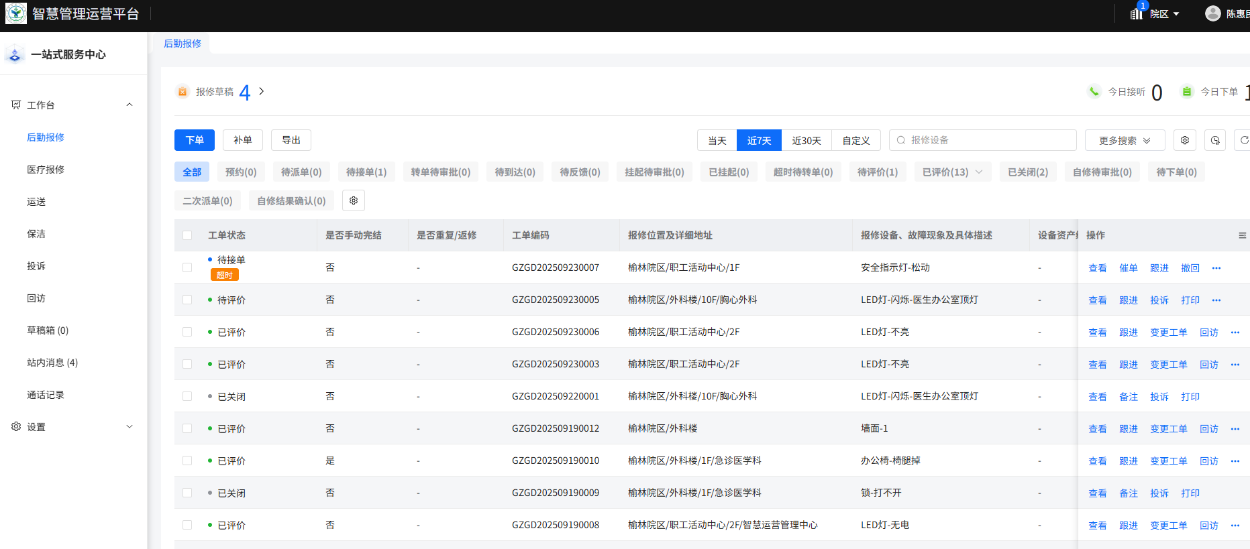Open 投诉 in the sidebar

pyautogui.click(x=36, y=266)
